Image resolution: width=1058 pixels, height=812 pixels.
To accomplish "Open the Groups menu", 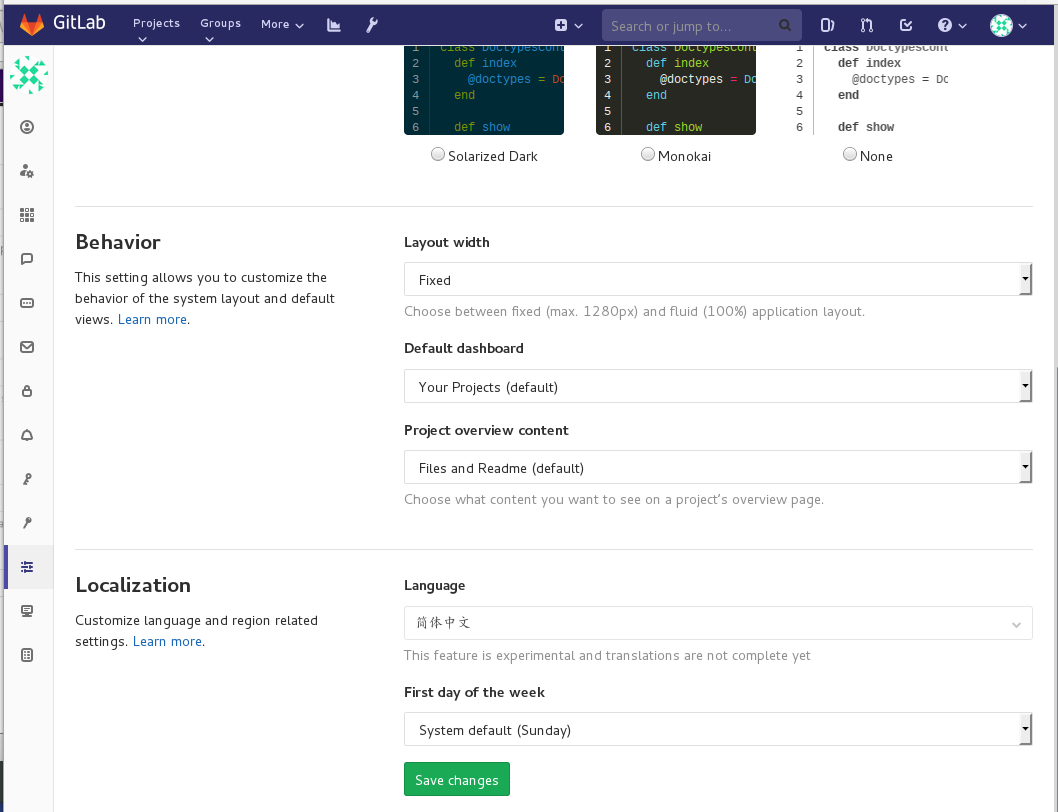I will click(221, 28).
